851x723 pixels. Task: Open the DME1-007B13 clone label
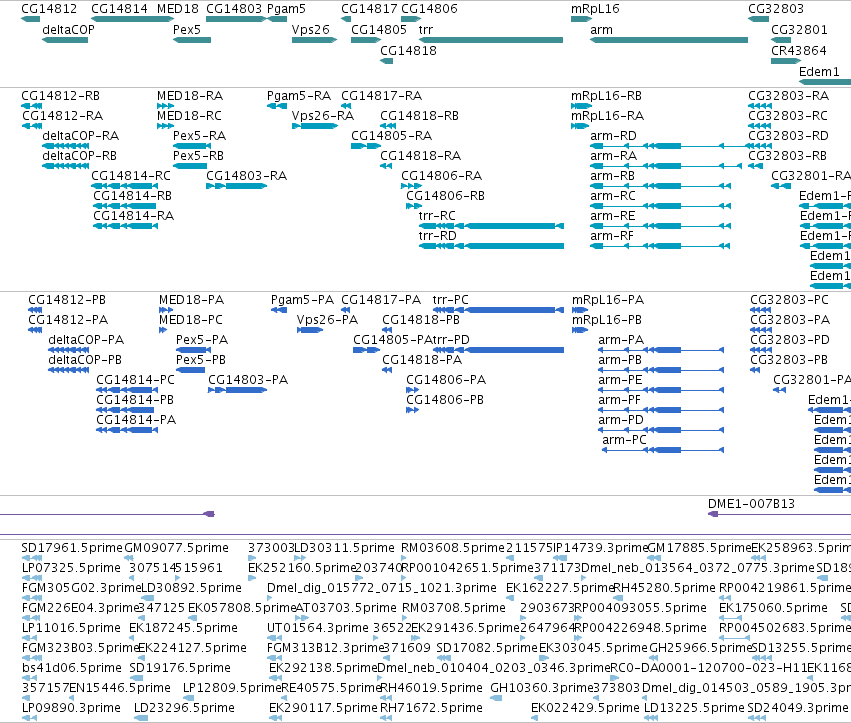point(751,504)
